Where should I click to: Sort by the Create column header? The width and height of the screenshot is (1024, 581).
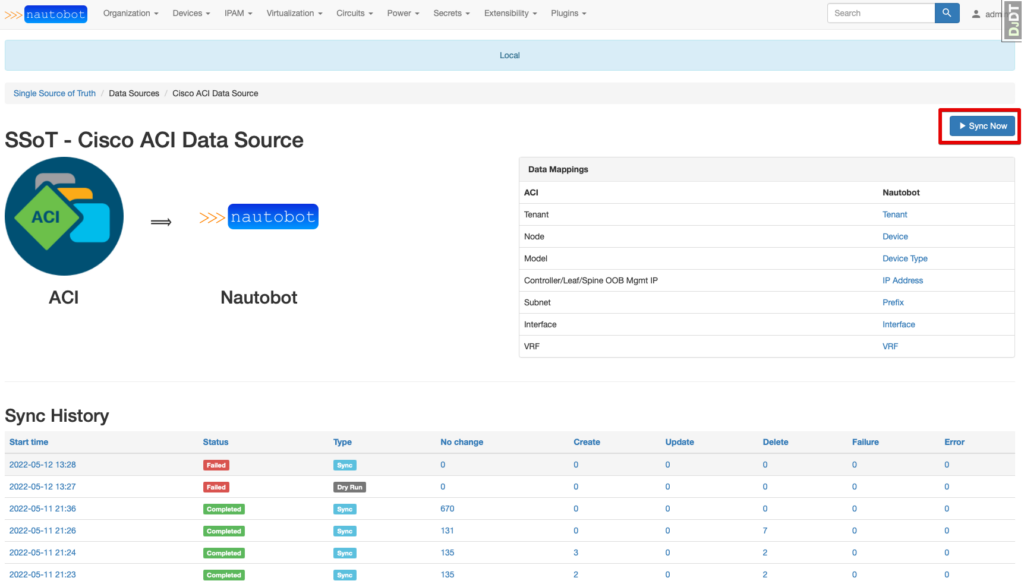coord(586,442)
